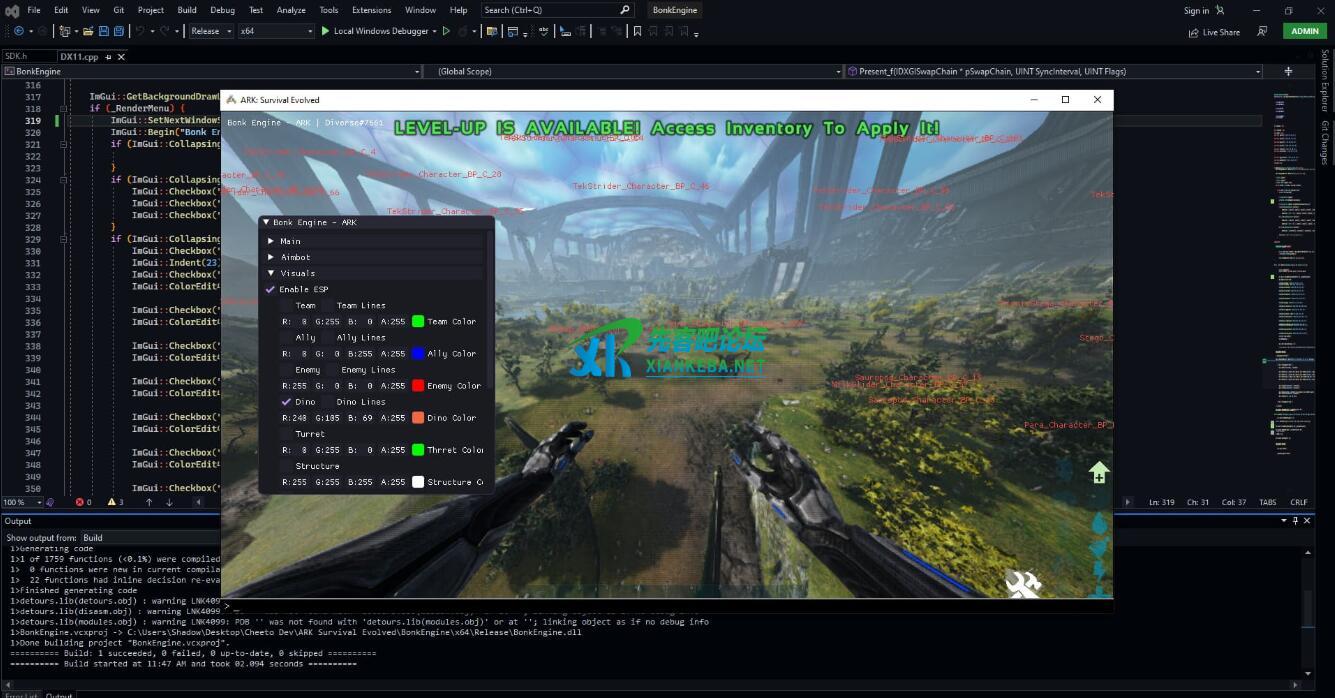Uncheck the Dino ESP checkbox
Screen dimensions: 1335x698
pos(286,402)
